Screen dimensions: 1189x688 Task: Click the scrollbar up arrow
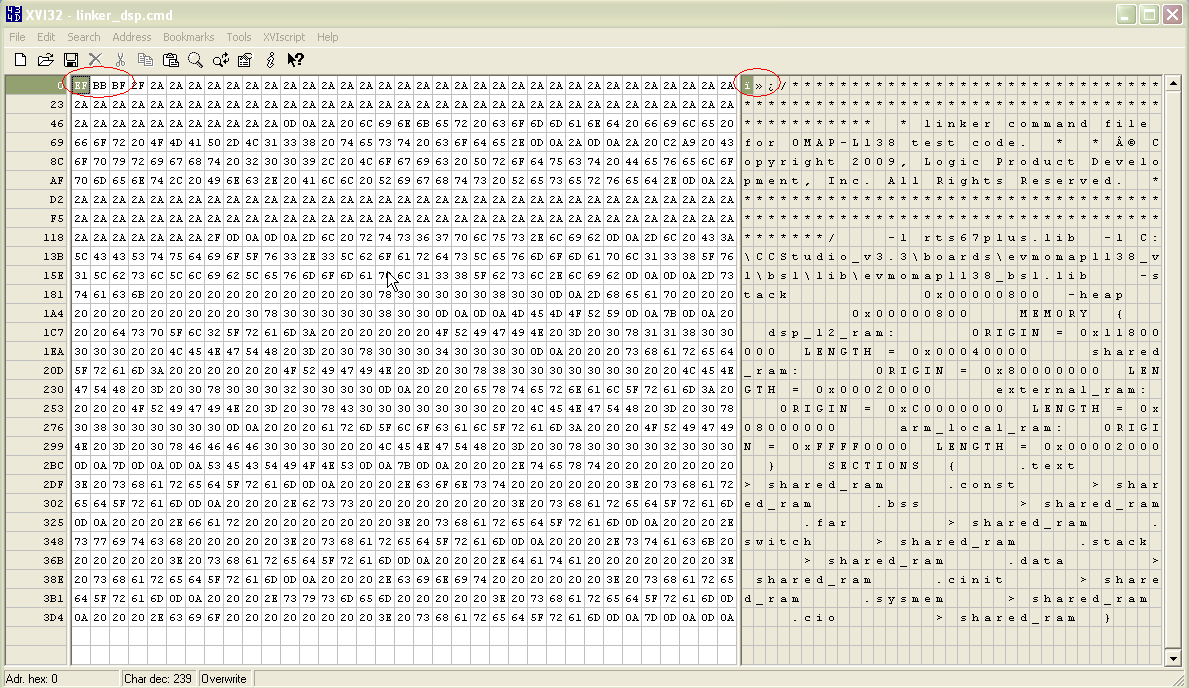point(1173,83)
